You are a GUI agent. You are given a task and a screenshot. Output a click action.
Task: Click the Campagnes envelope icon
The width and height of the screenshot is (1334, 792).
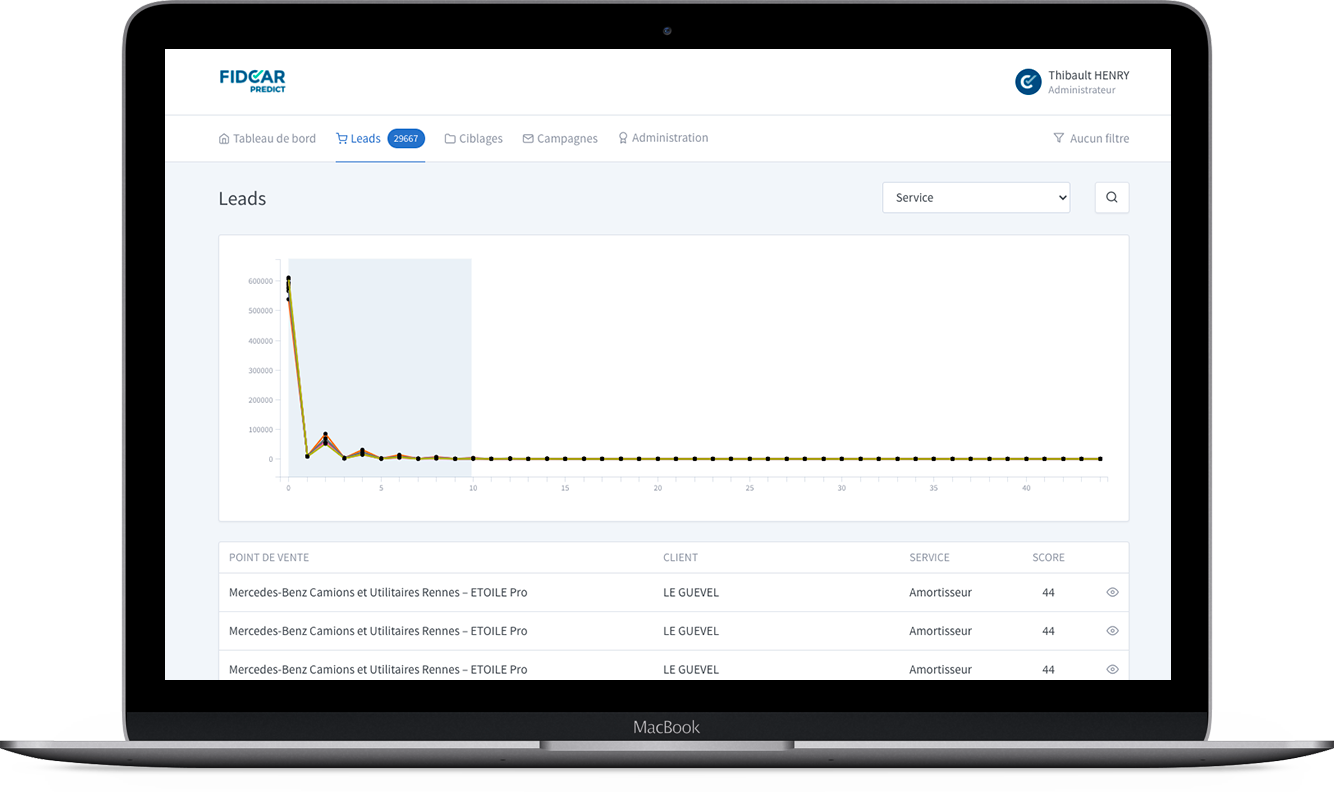[526, 138]
